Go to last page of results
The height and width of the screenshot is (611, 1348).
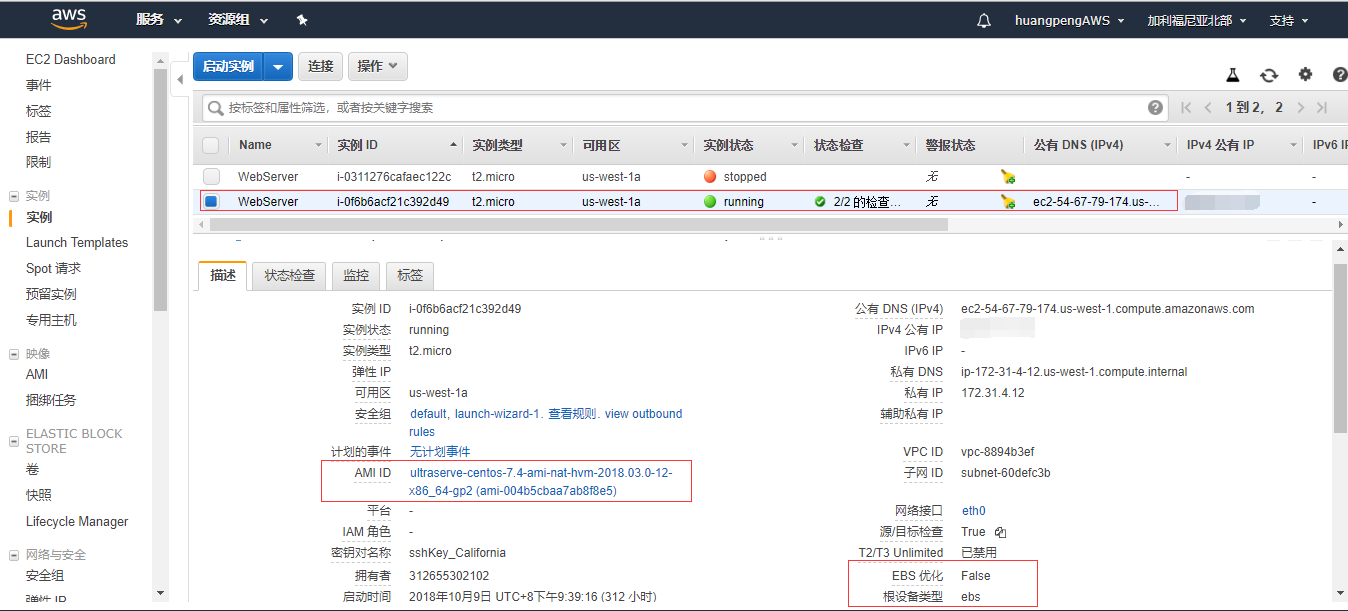point(1322,108)
